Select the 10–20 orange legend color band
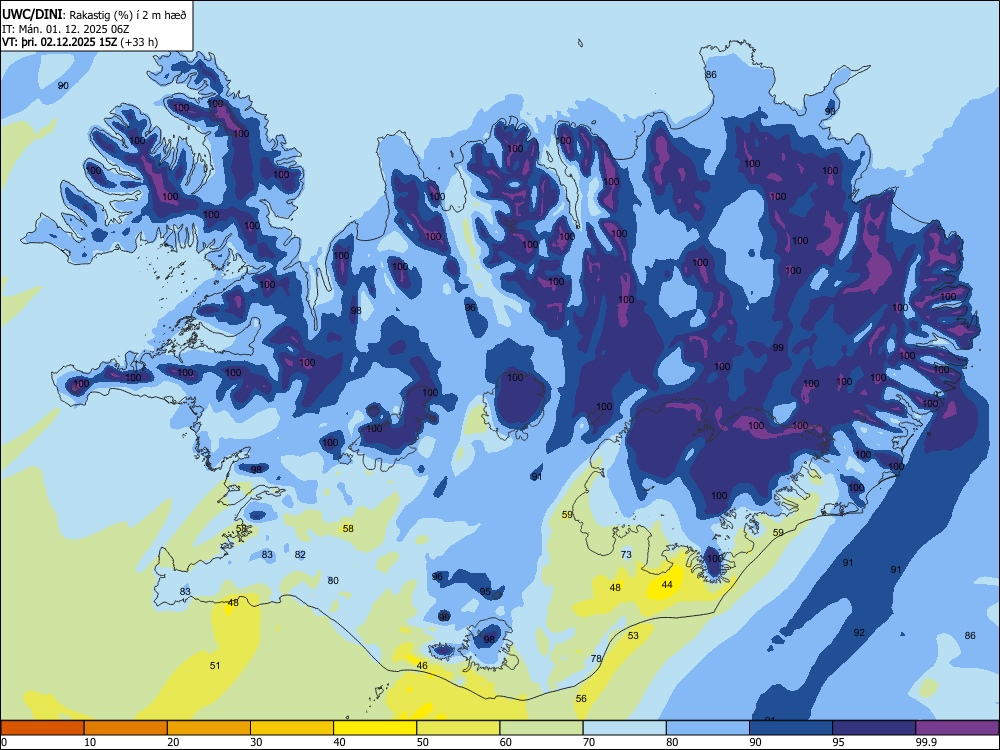The height and width of the screenshot is (750, 1000). (126, 728)
